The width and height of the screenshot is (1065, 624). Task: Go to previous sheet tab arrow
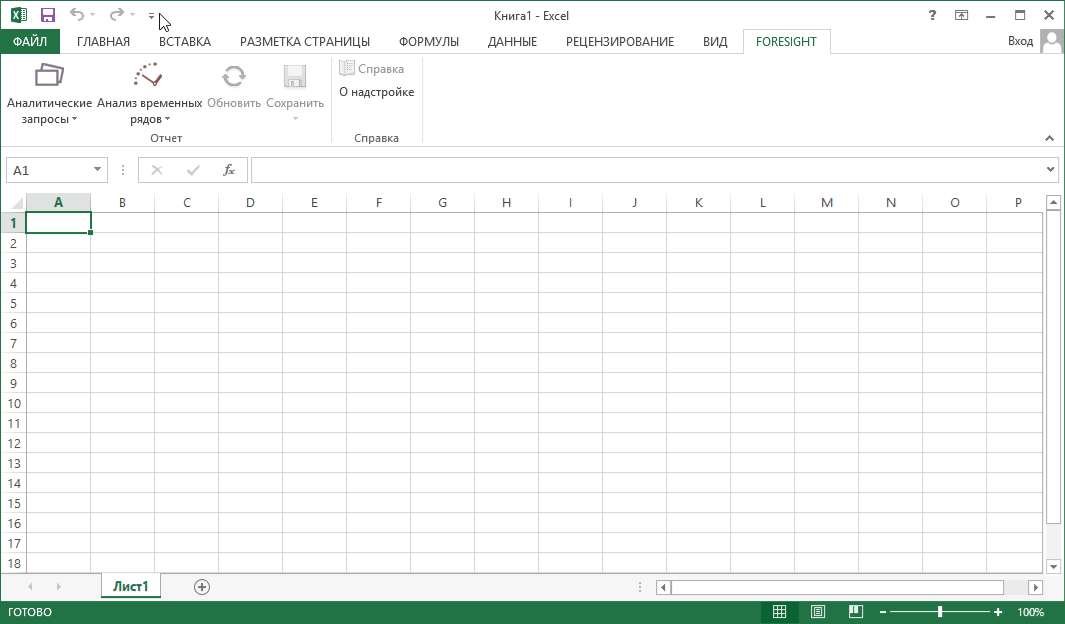pos(30,587)
